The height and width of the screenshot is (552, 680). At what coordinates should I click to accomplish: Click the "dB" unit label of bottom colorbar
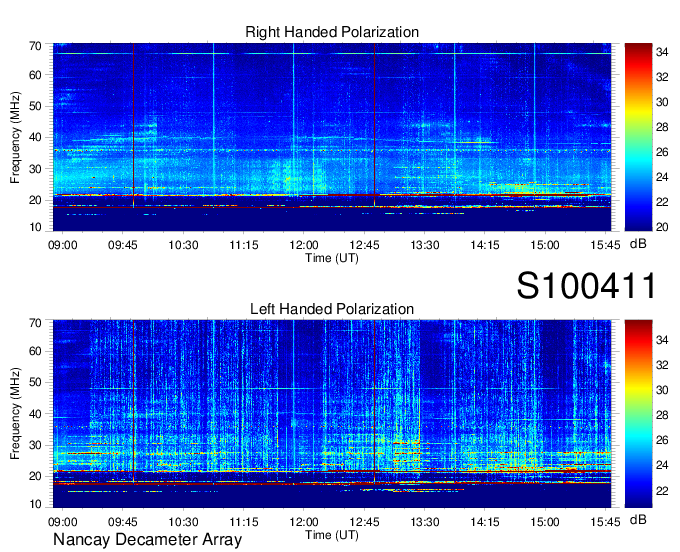click(x=638, y=520)
